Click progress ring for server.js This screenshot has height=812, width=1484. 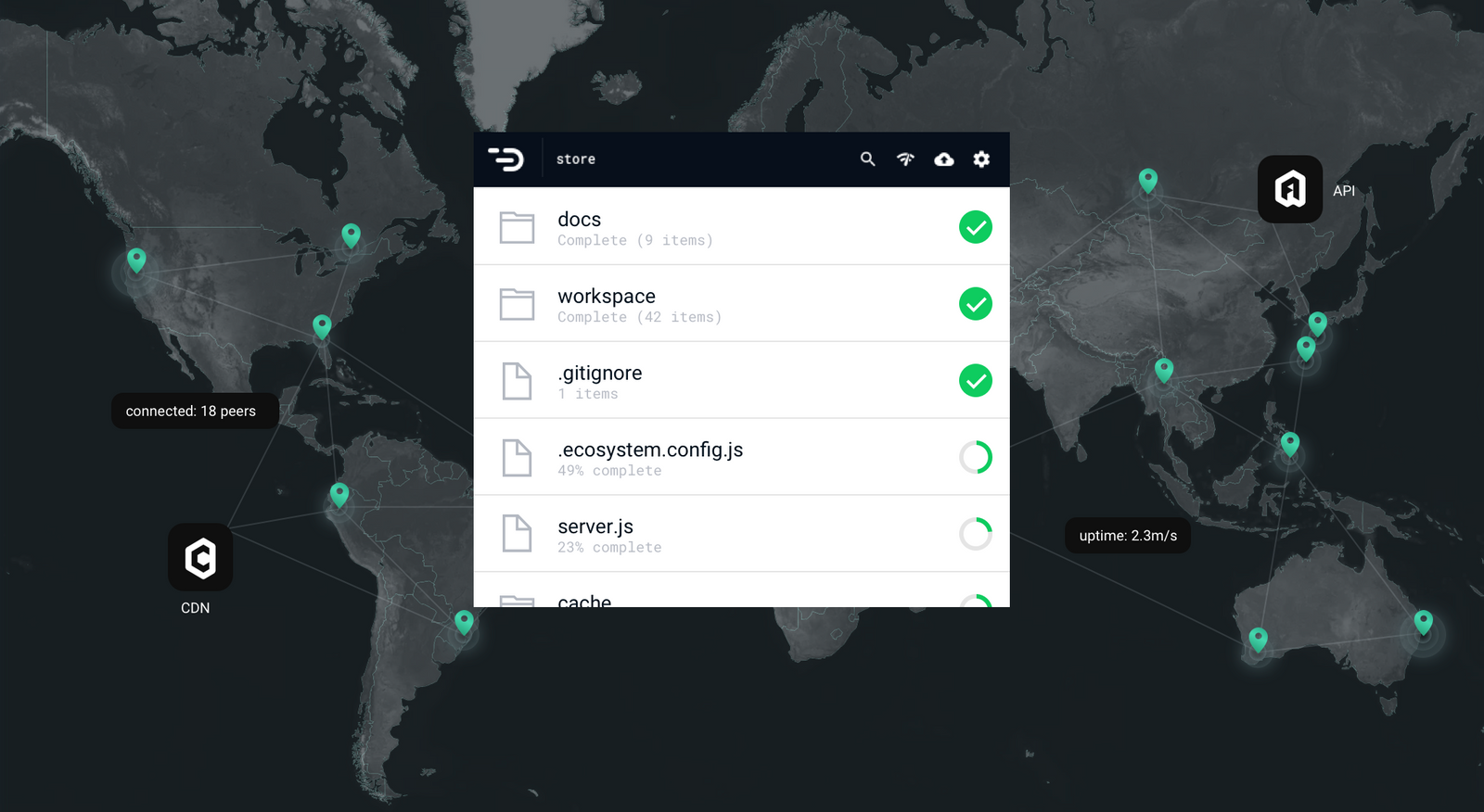[975, 534]
